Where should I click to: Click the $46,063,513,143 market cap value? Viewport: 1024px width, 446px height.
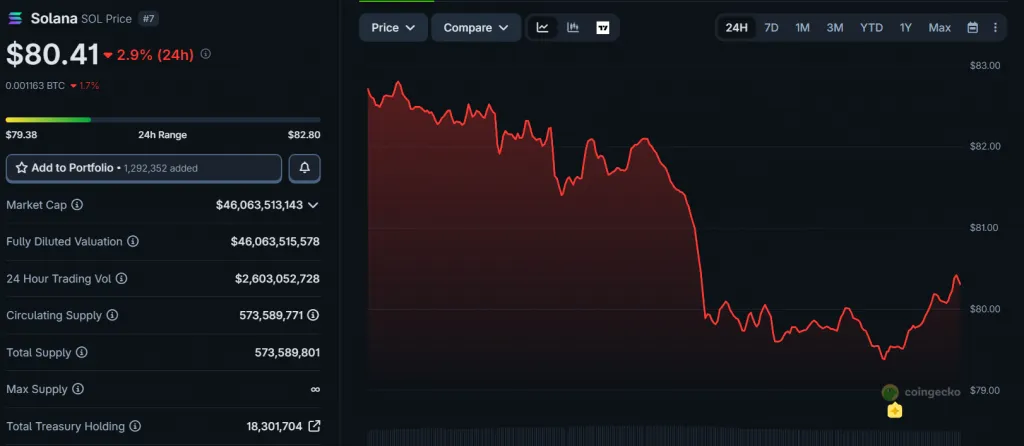[x=259, y=205]
